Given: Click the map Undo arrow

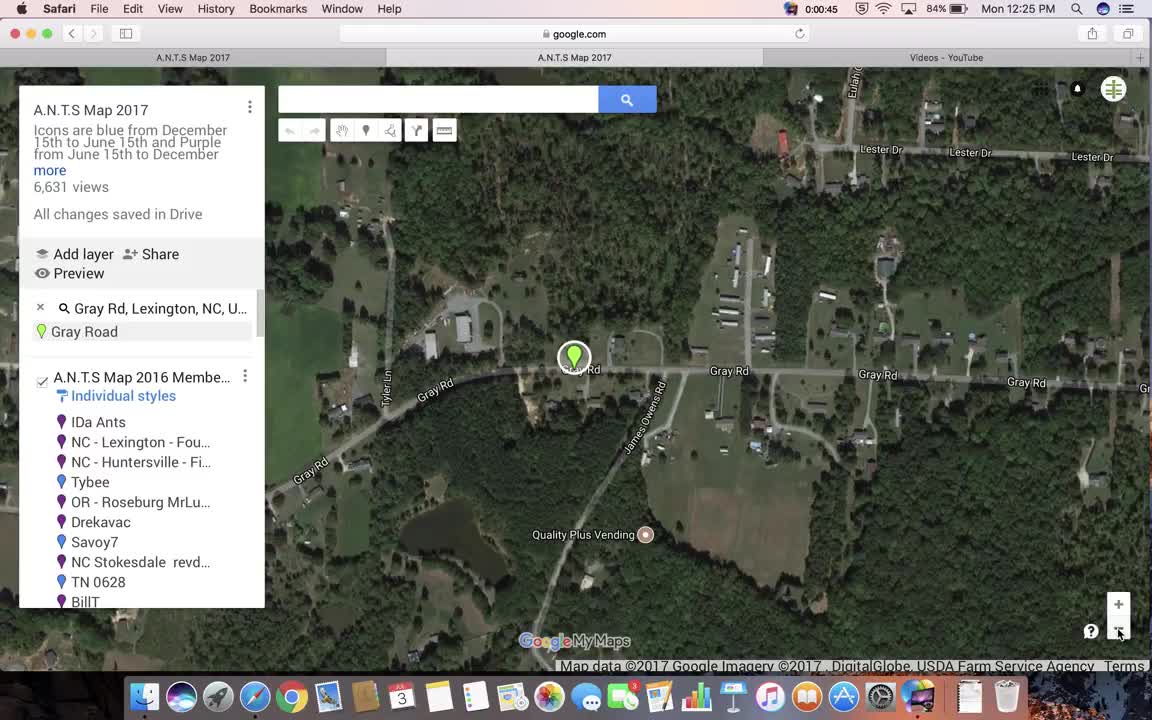Looking at the screenshot, I should pos(290,131).
